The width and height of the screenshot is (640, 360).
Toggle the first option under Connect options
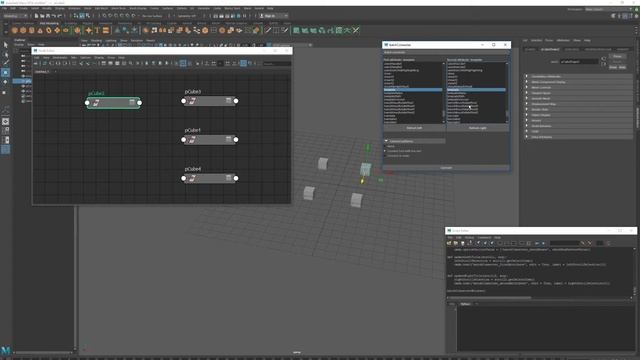(385, 146)
